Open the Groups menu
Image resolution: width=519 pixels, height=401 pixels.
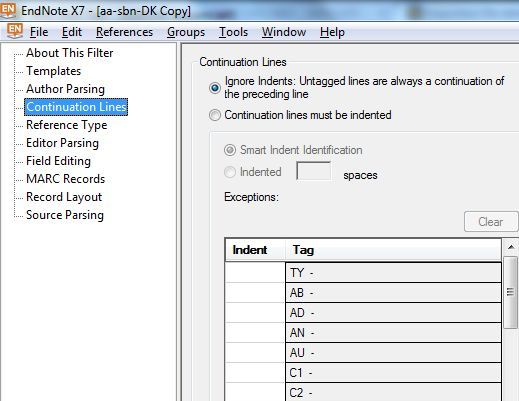pos(186,32)
